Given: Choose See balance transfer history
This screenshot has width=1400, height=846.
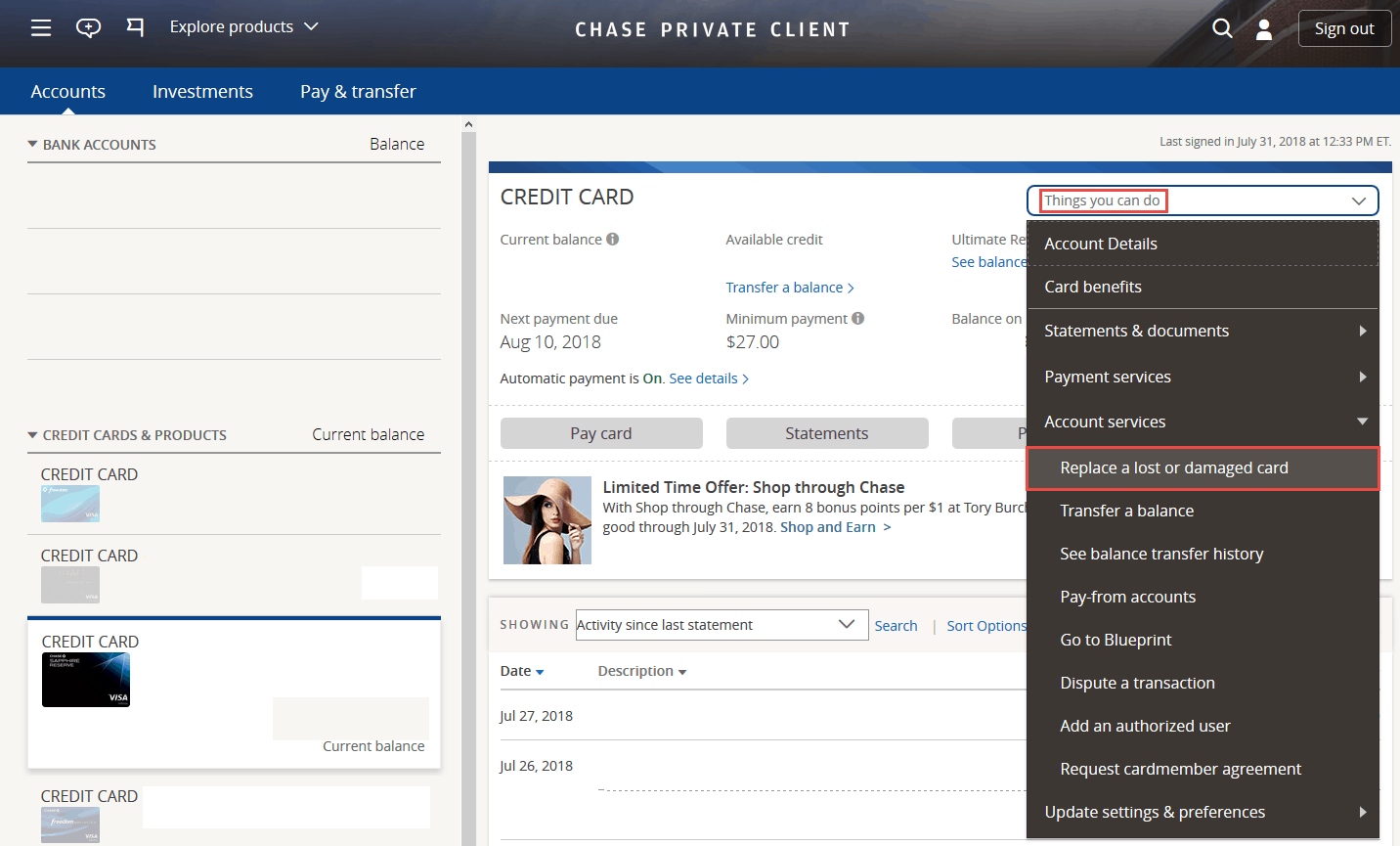Looking at the screenshot, I should pos(1203,554).
